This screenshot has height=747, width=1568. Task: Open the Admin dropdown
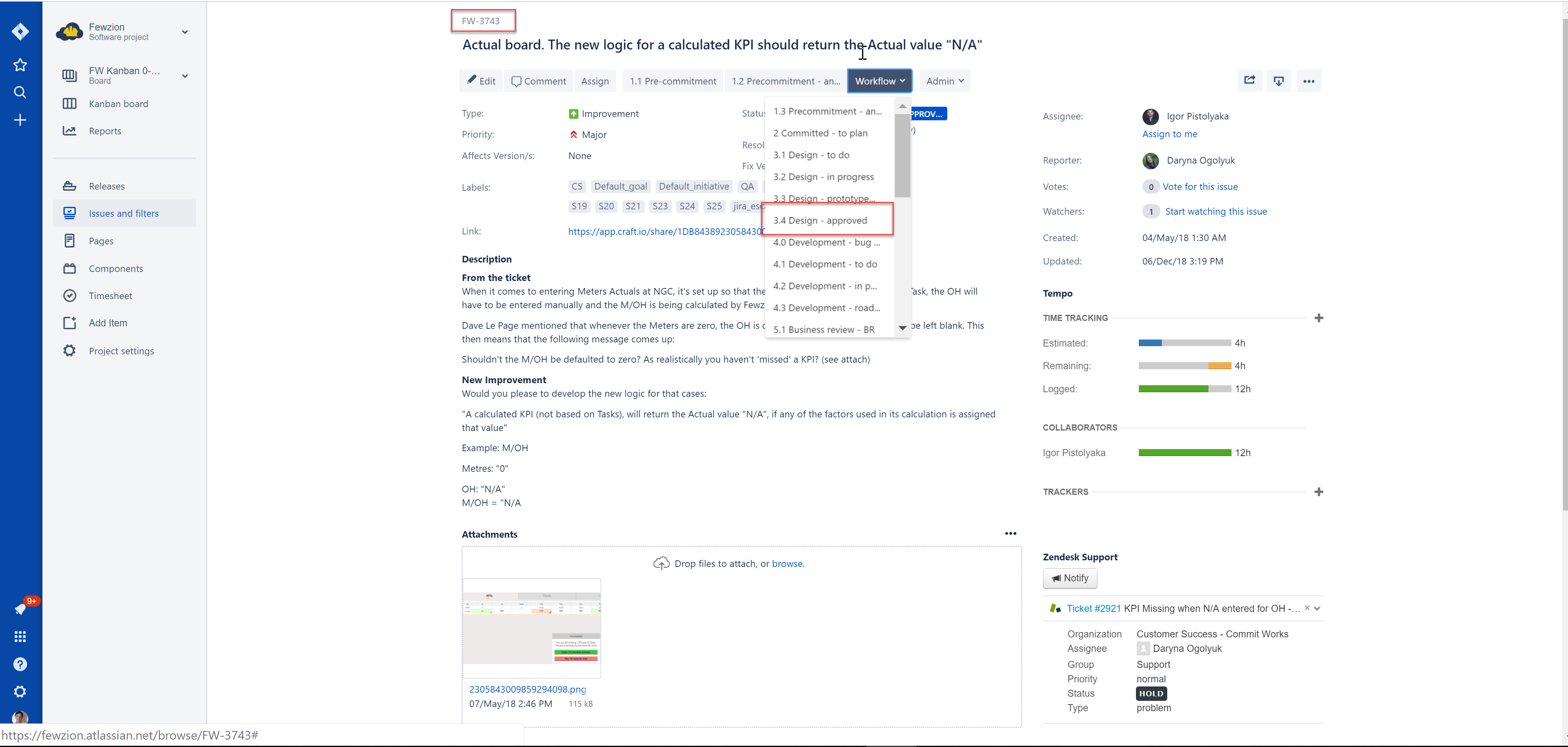coord(944,80)
